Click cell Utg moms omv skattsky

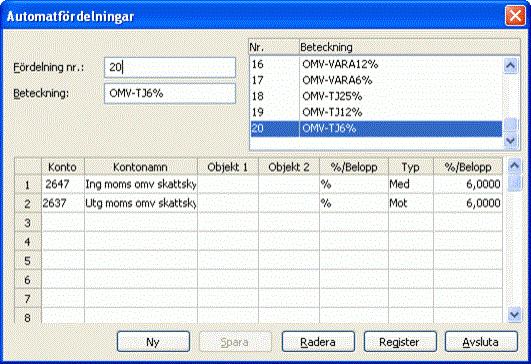point(141,203)
